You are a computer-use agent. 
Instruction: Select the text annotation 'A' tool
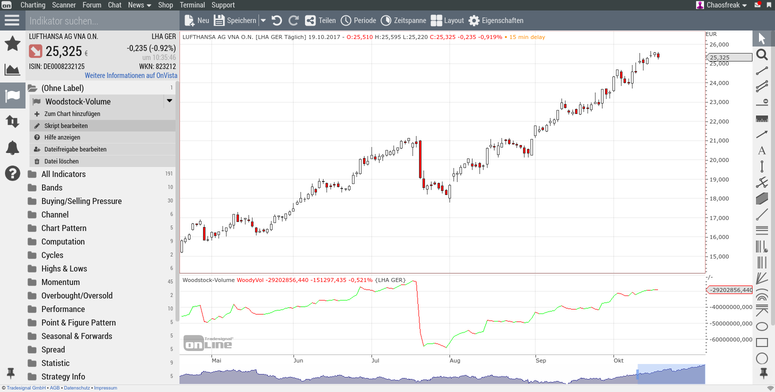click(x=762, y=151)
